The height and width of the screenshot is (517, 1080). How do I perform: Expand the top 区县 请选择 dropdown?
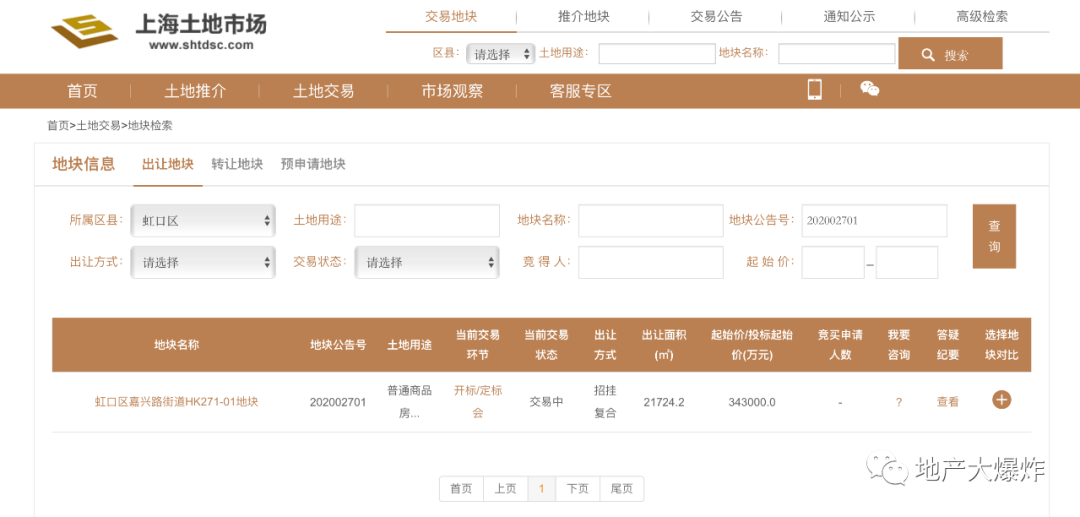tap(501, 54)
